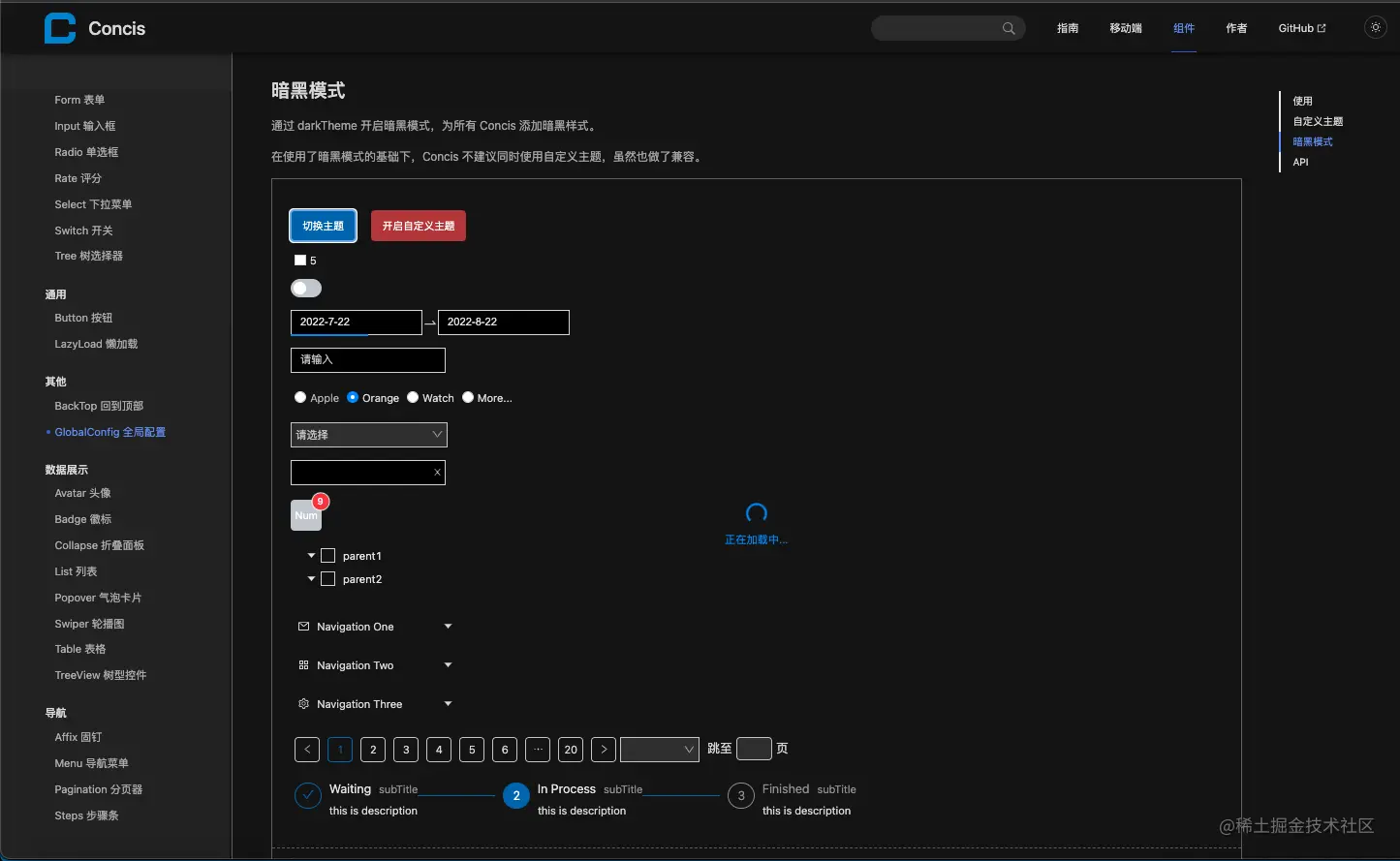This screenshot has height=861, width=1400.
Task: Expand Navigation One submenu arrow
Action: [x=448, y=627]
